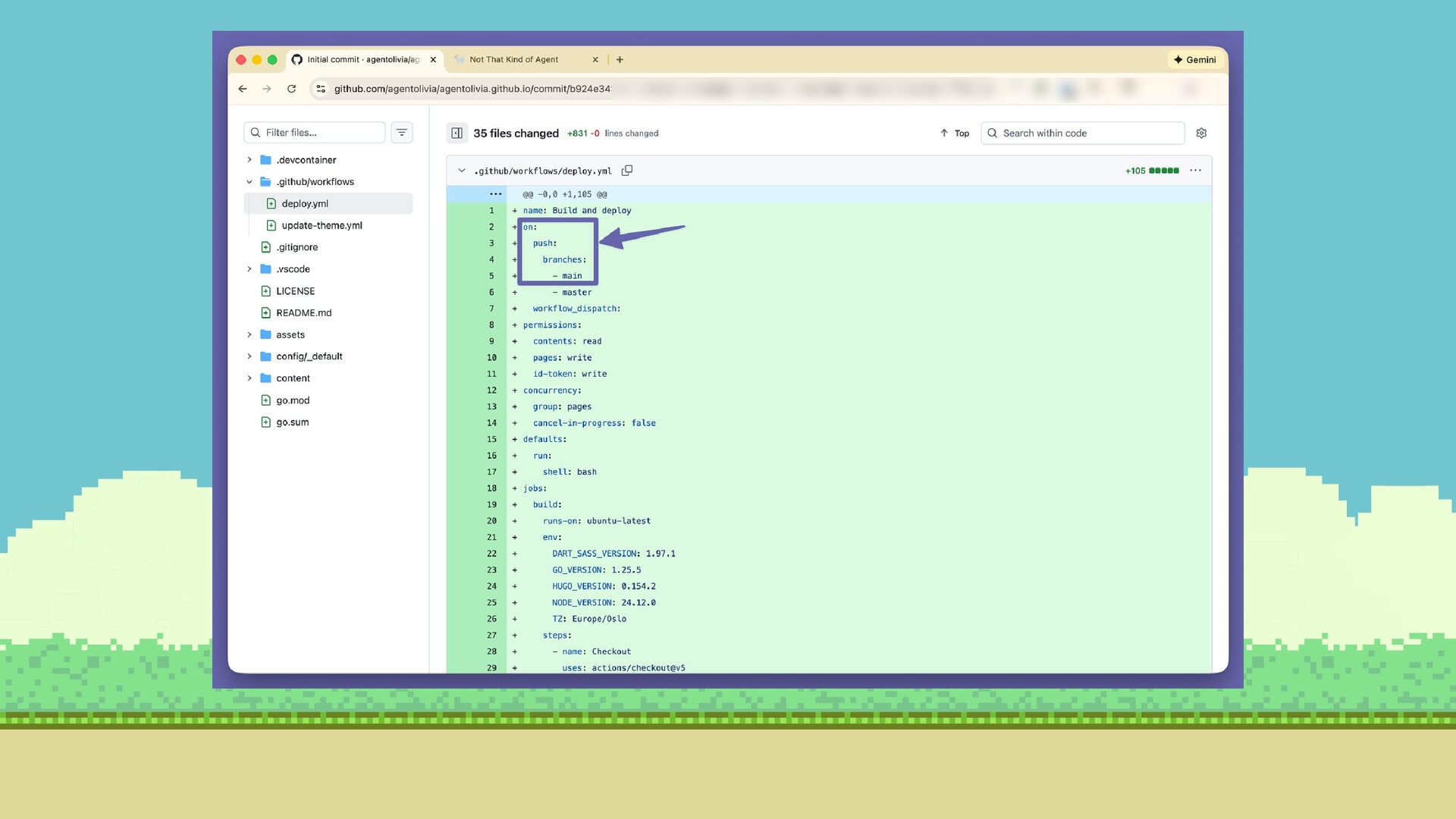Go back with browser arrow
The image size is (1456, 819).
[x=243, y=89]
